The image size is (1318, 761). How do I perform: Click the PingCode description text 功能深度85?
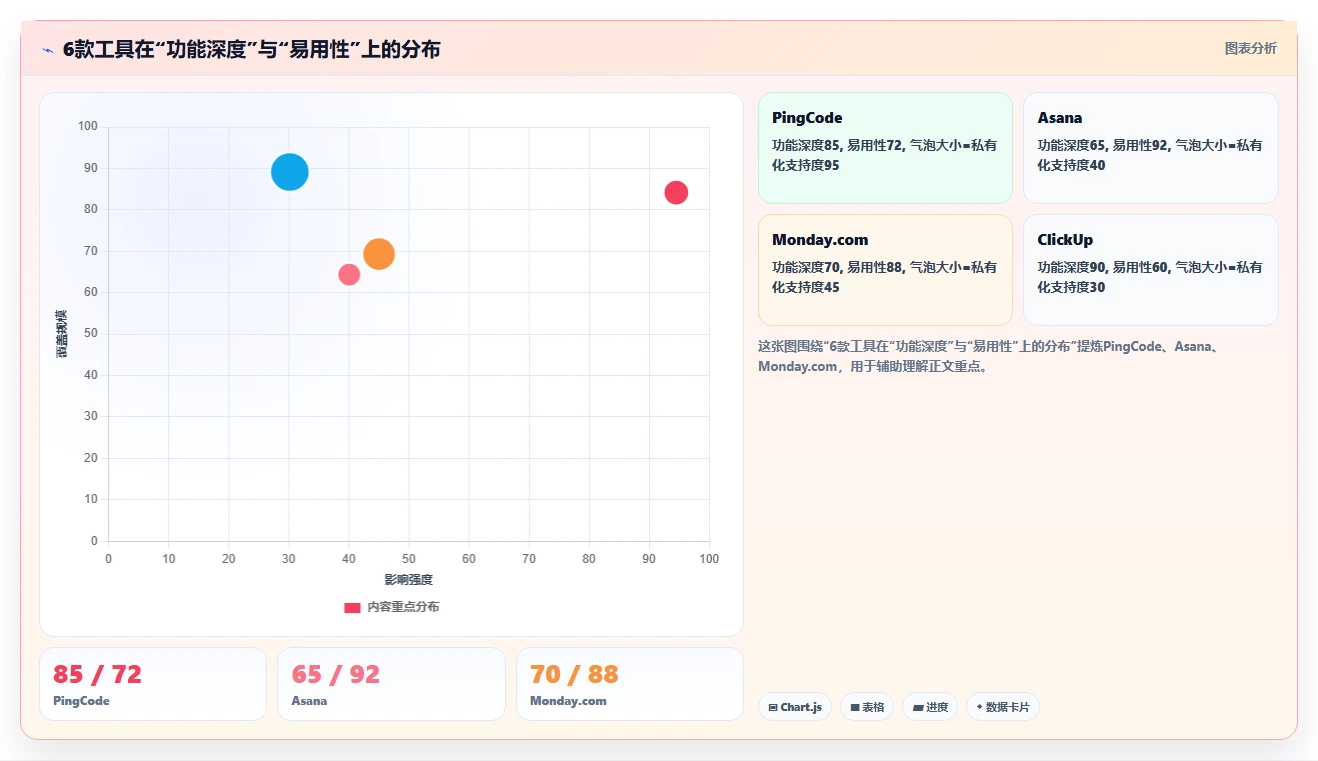pyautogui.click(x=885, y=155)
